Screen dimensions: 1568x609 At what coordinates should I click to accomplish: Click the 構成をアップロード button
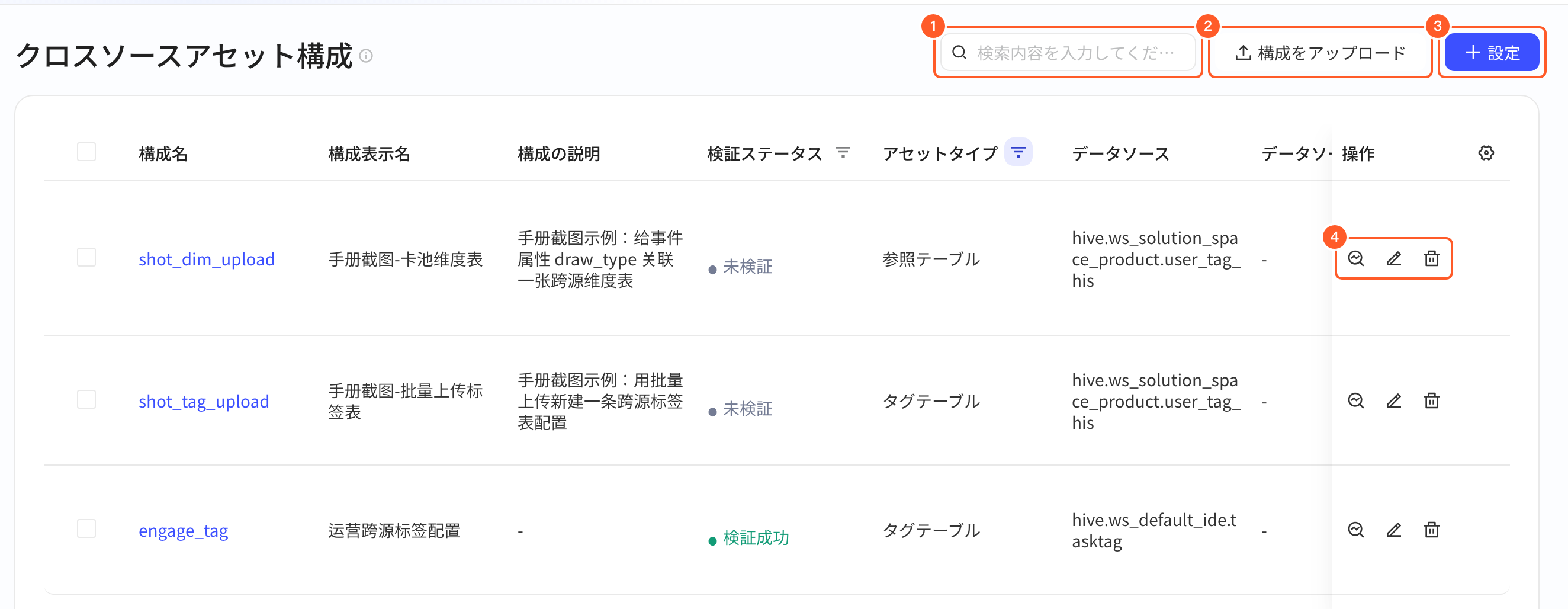[x=1320, y=53]
